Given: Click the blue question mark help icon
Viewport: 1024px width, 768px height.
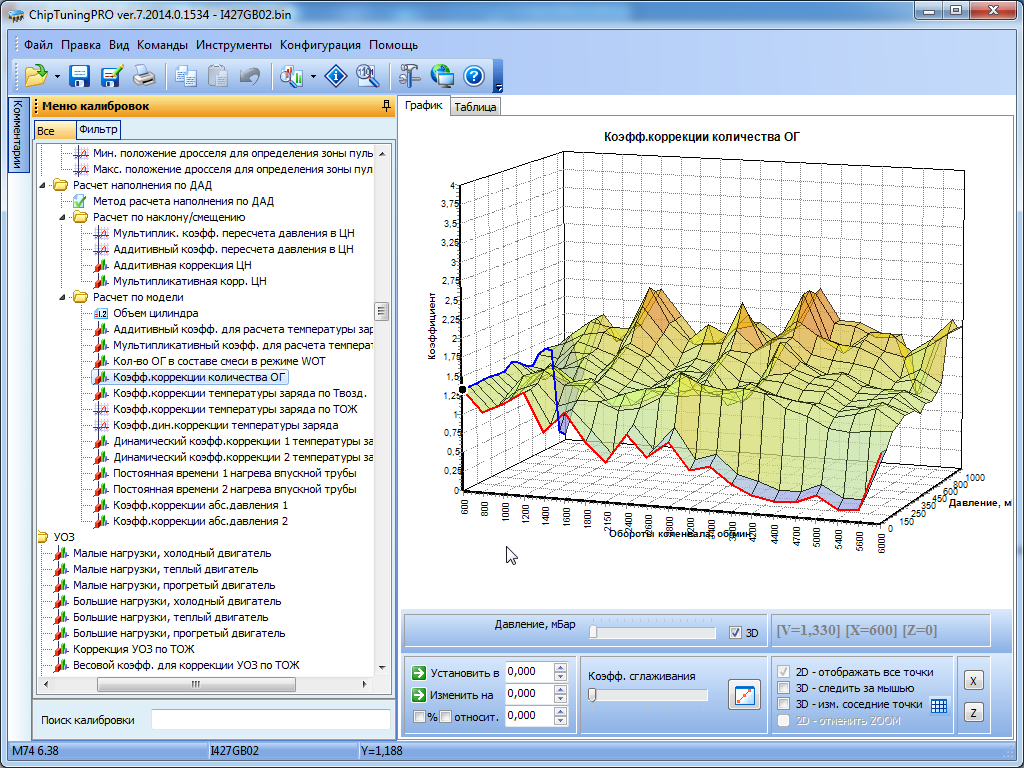Looking at the screenshot, I should (474, 76).
